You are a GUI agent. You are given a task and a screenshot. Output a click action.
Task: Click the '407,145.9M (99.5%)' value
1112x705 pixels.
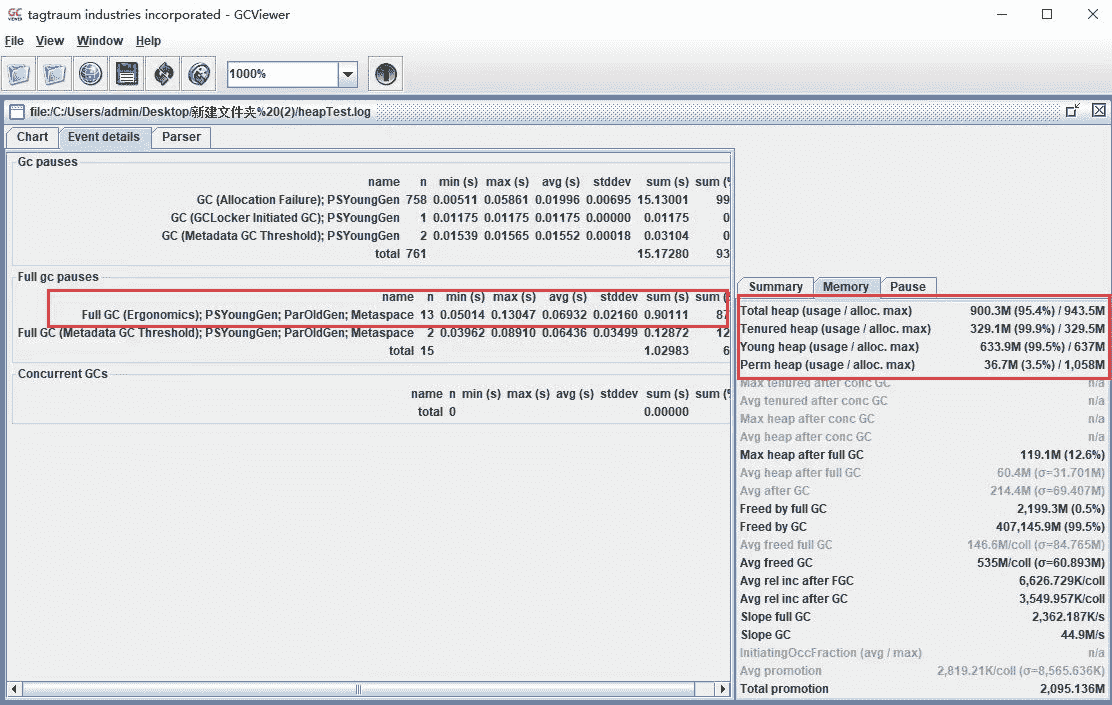coord(1050,527)
